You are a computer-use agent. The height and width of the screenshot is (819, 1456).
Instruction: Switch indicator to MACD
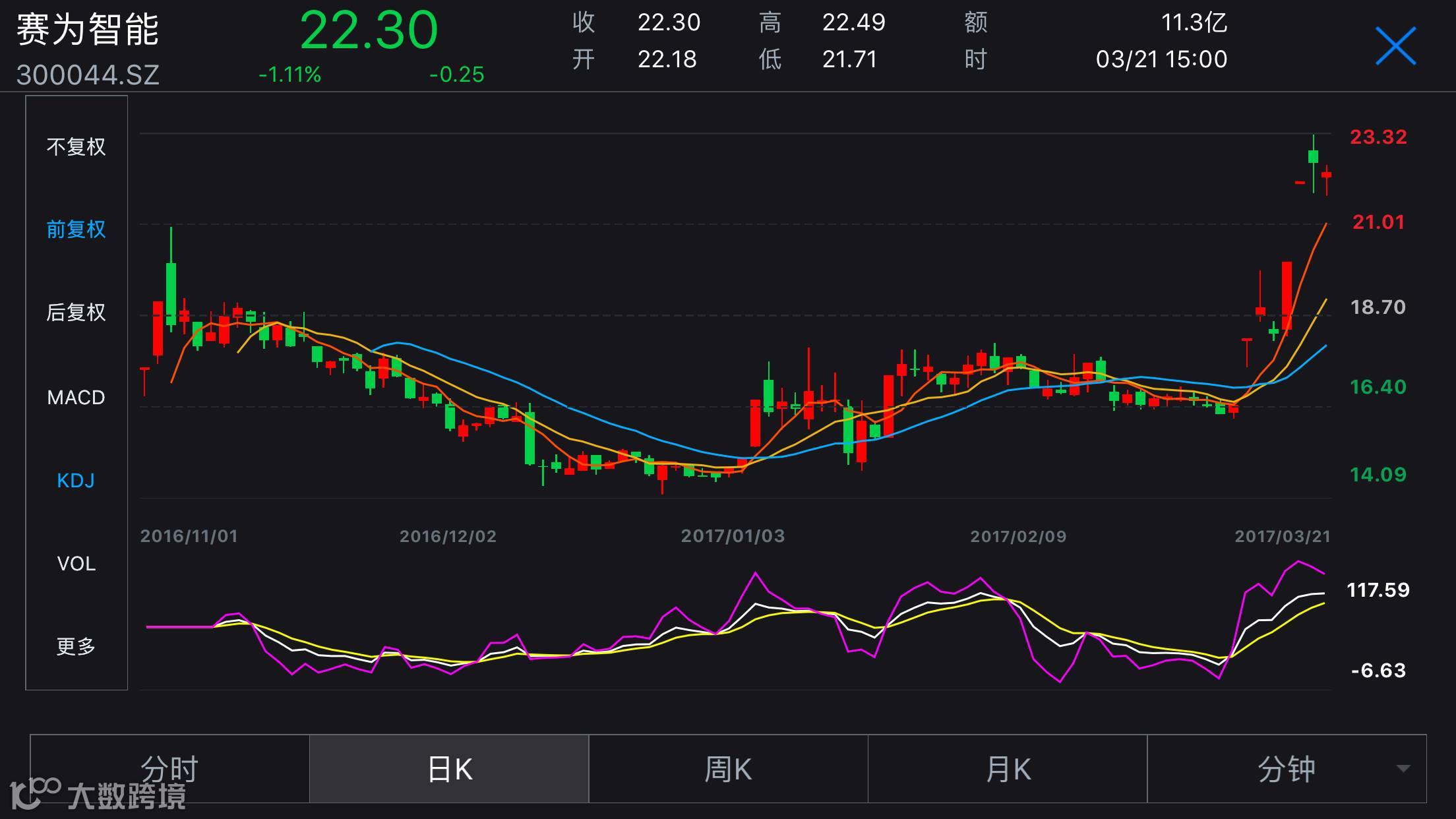[76, 397]
